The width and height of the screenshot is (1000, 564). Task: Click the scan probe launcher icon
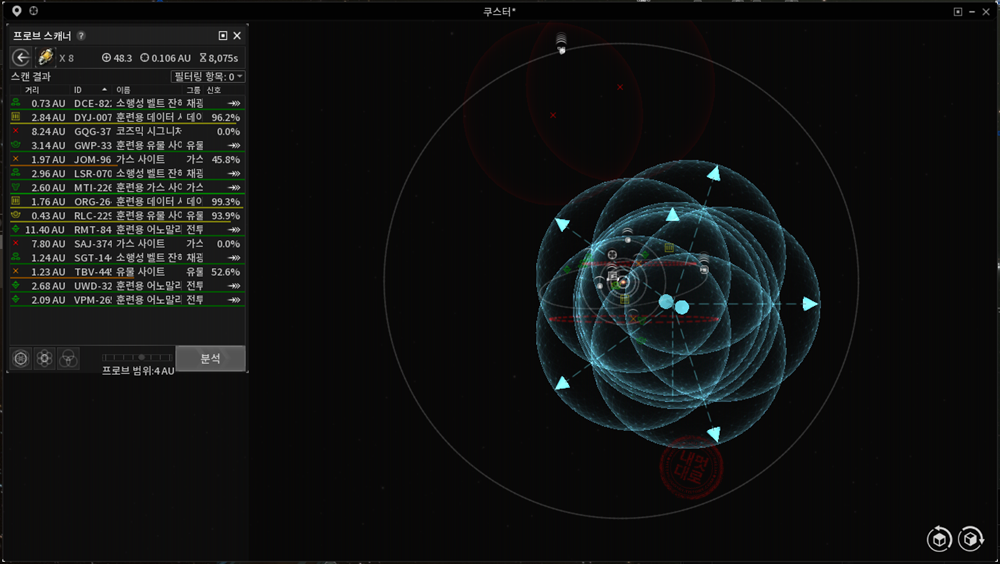tap(45, 57)
